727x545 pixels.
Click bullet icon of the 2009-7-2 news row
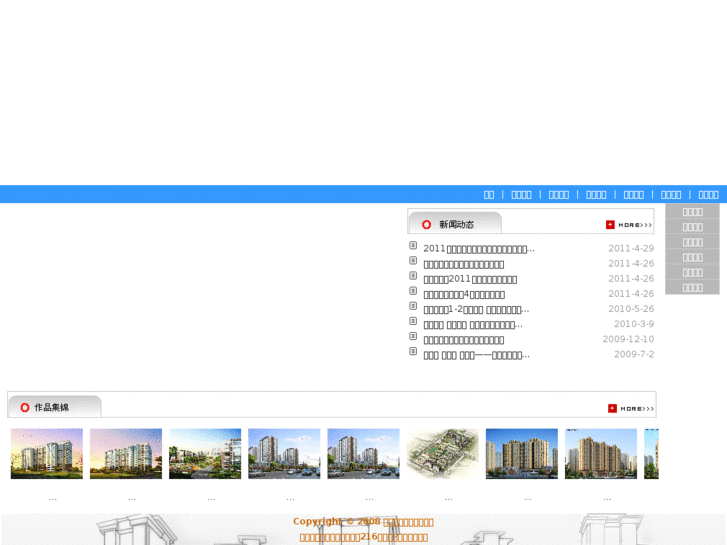(x=413, y=351)
